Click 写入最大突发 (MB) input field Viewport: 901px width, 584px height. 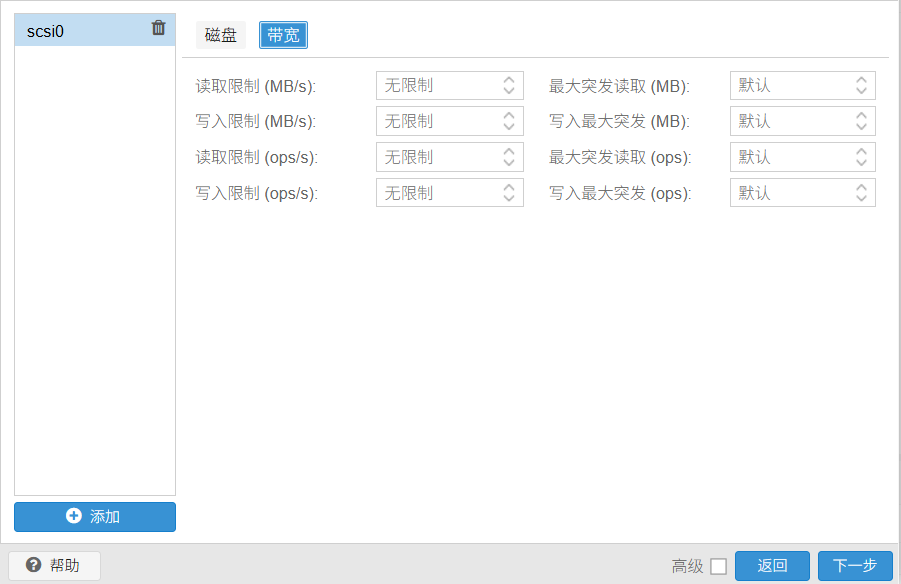(x=790, y=122)
